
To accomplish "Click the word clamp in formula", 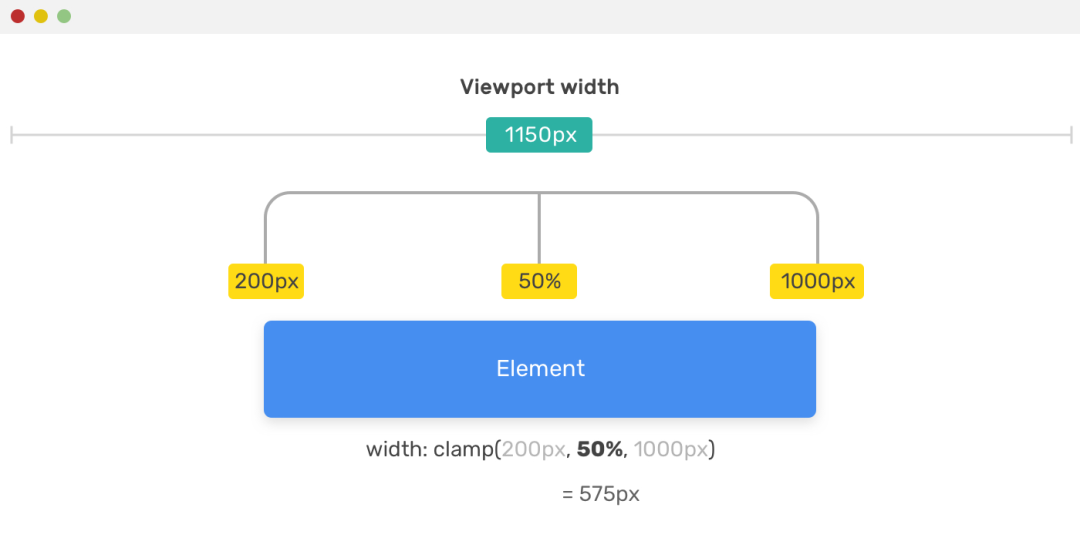I will point(464,451).
